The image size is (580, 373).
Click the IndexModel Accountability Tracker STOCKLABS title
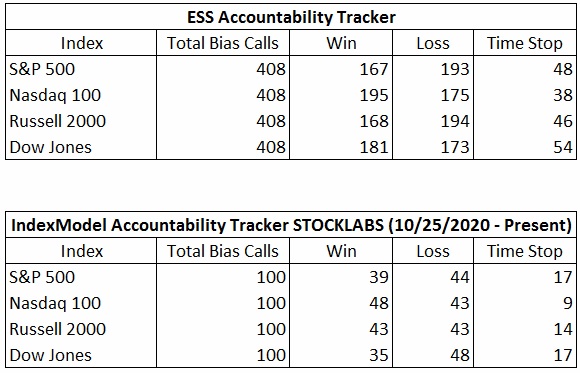tap(291, 225)
